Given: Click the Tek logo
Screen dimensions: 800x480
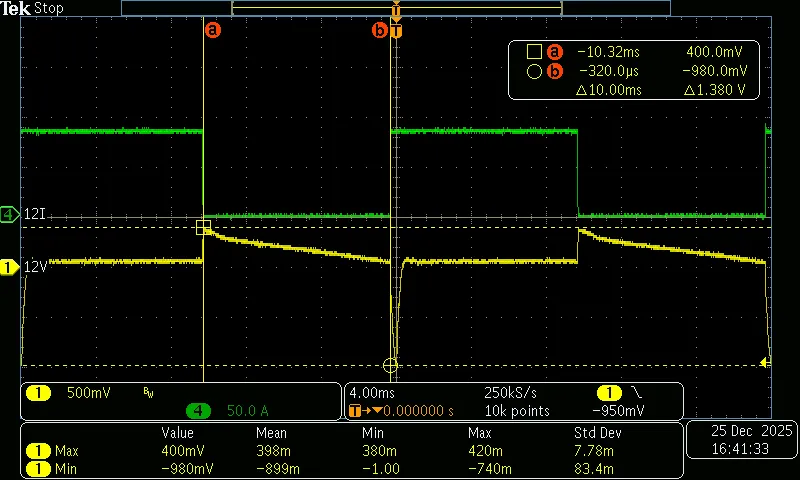Looking at the screenshot, I should click(x=15, y=8).
